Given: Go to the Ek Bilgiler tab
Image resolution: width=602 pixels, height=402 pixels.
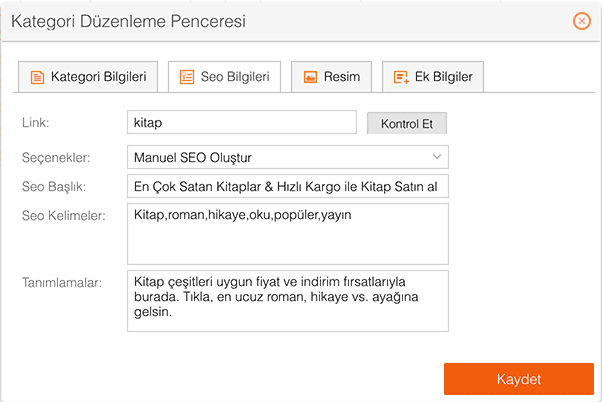Looking at the screenshot, I should (x=433, y=77).
